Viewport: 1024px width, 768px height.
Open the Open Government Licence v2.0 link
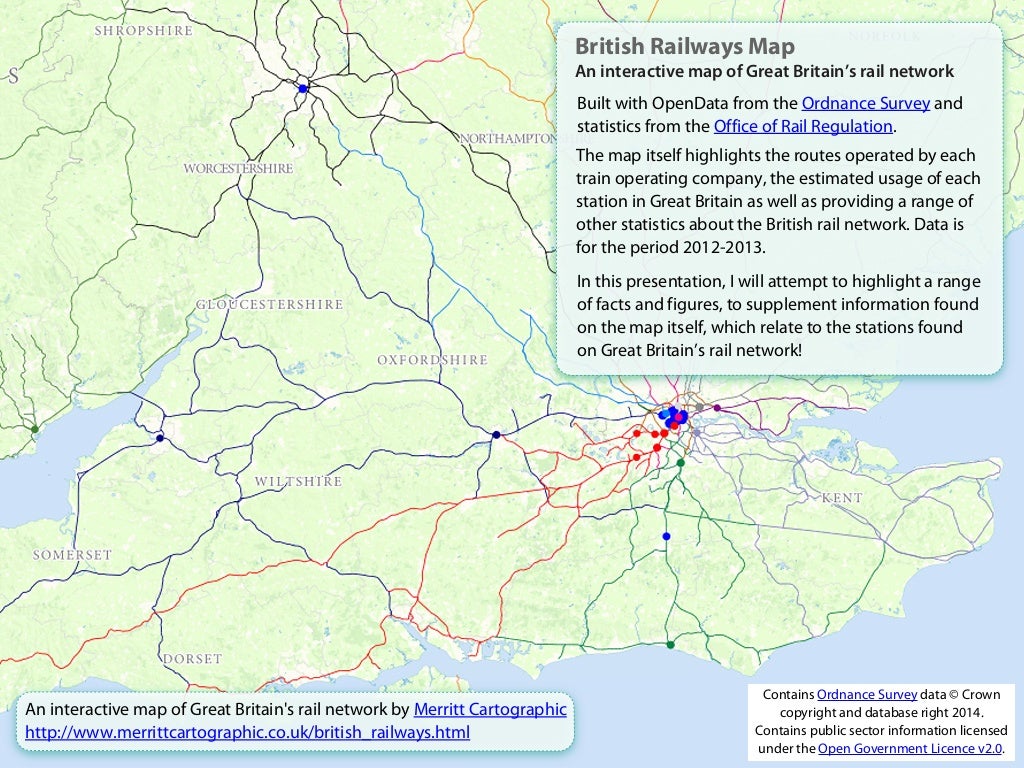point(910,748)
